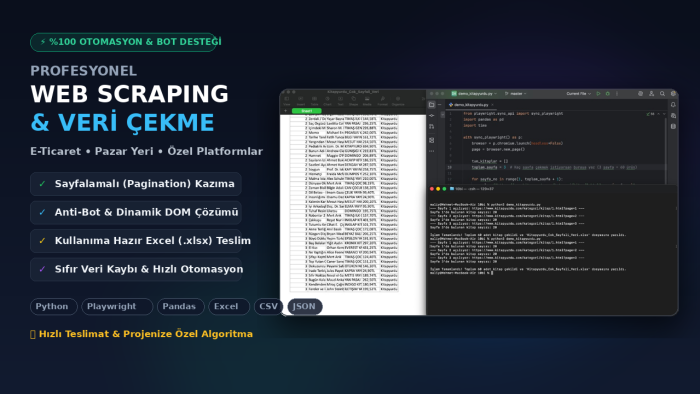Click the Sayfalamalı (Pagination) Kazıma feature
This screenshot has width=700, height=394.
136,184
